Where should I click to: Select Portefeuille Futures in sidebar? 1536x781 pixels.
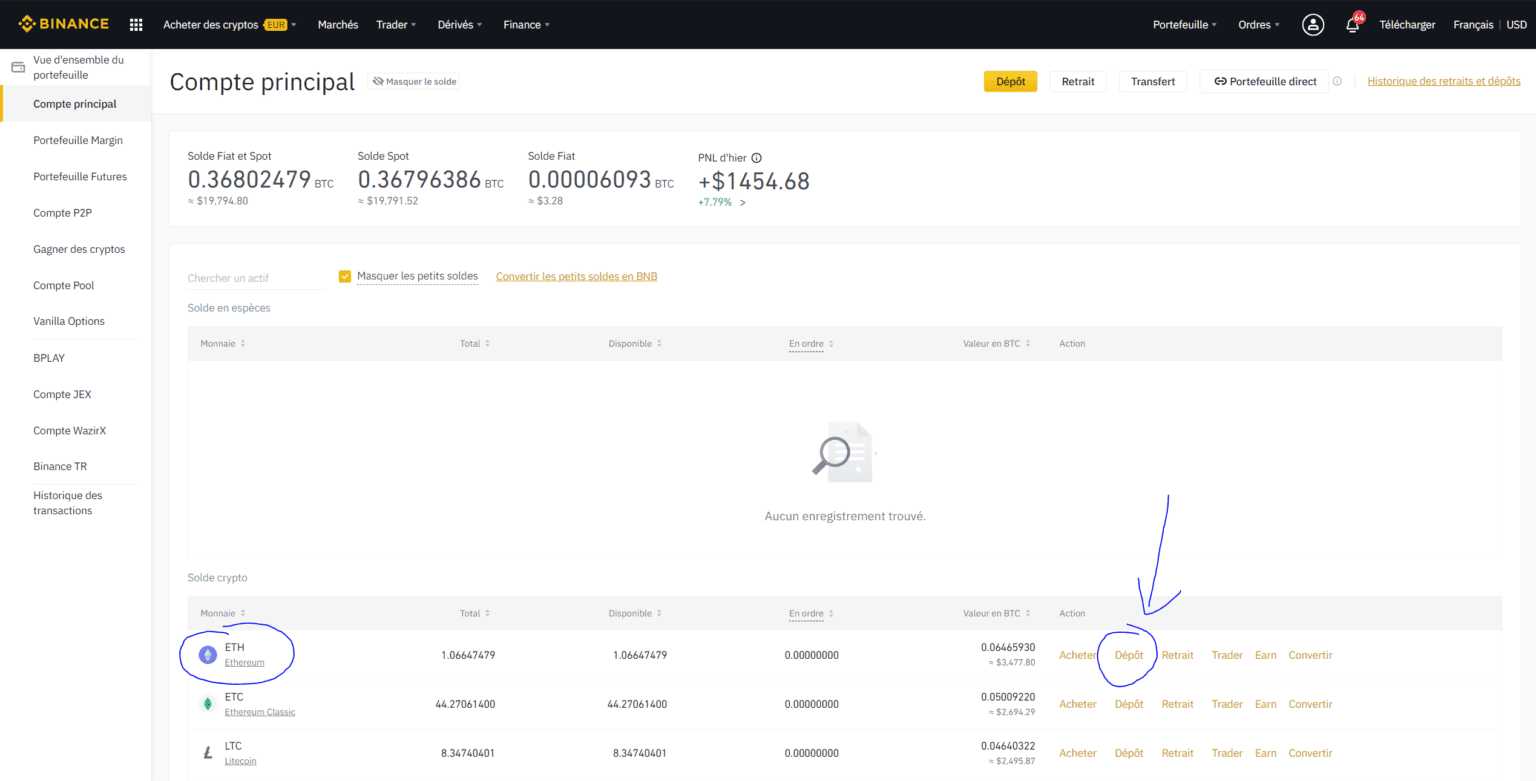click(80, 176)
